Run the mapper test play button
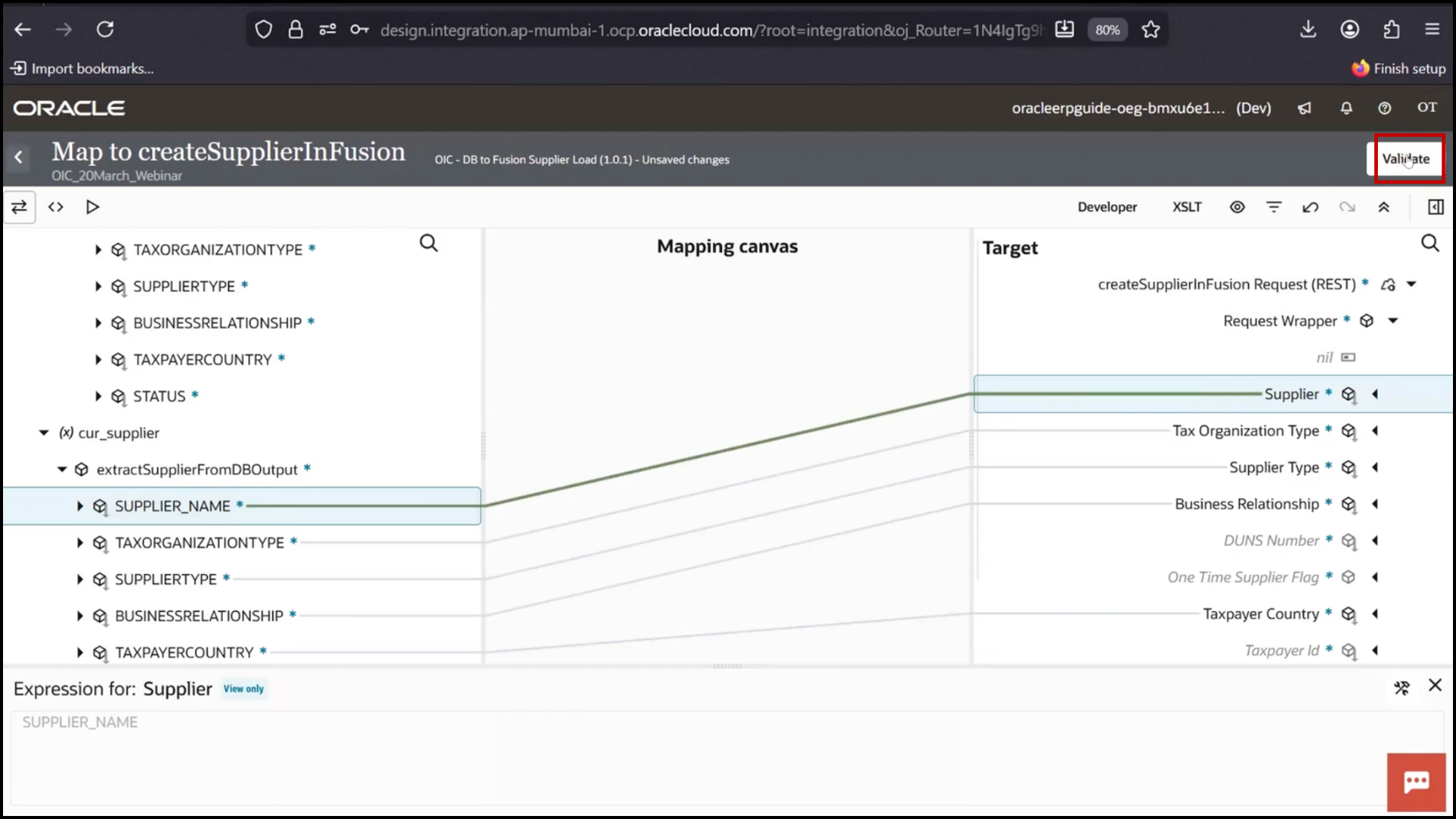 point(93,207)
